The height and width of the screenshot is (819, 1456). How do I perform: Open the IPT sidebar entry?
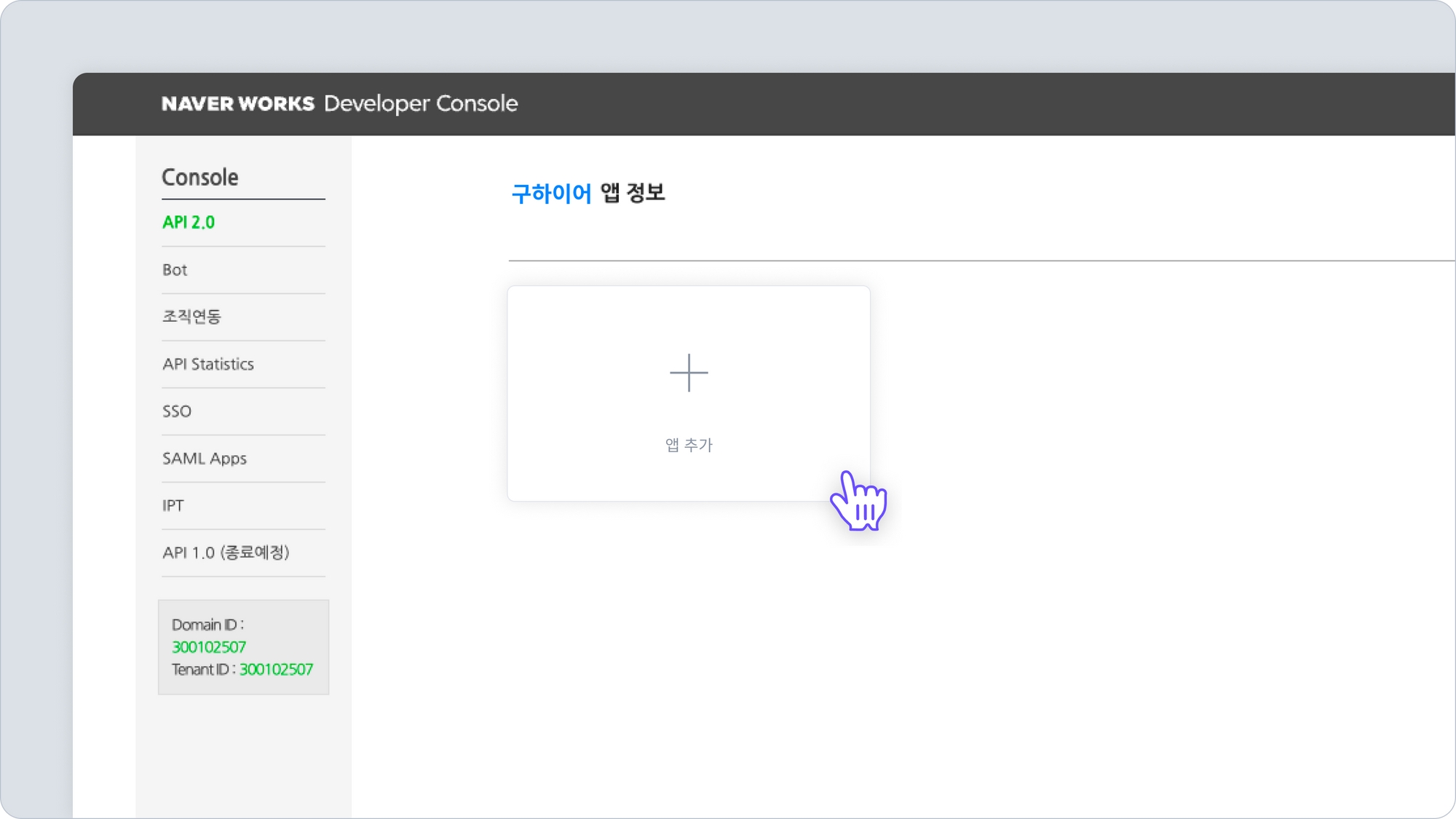click(x=173, y=505)
